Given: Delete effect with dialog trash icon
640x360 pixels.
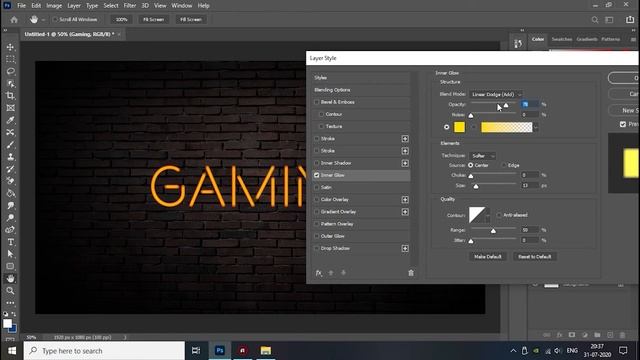Looking at the screenshot, I should (x=411, y=273).
